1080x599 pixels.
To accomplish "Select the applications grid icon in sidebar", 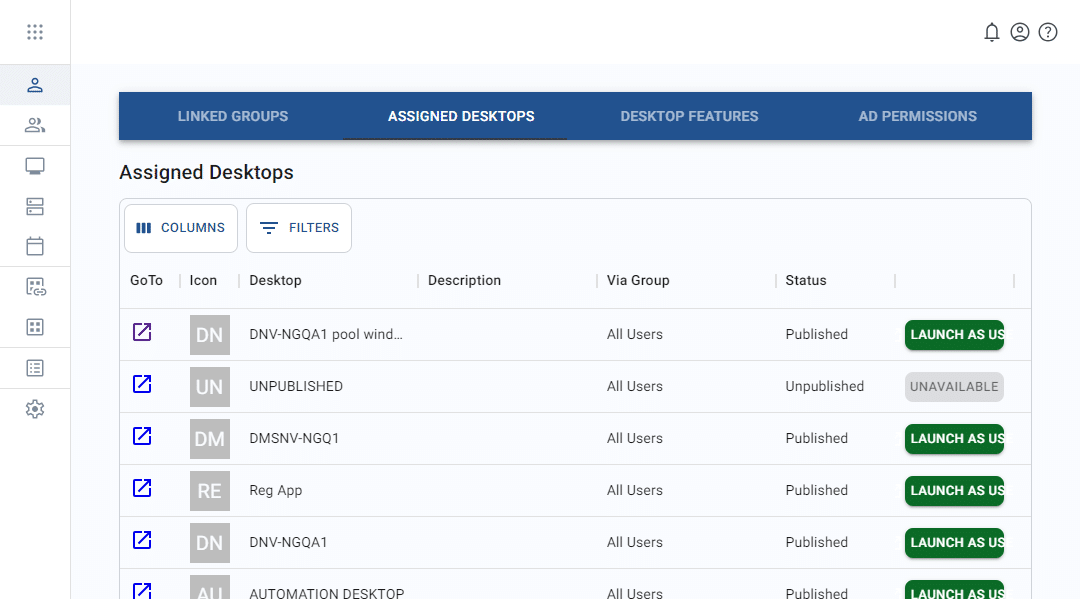I will (x=35, y=327).
